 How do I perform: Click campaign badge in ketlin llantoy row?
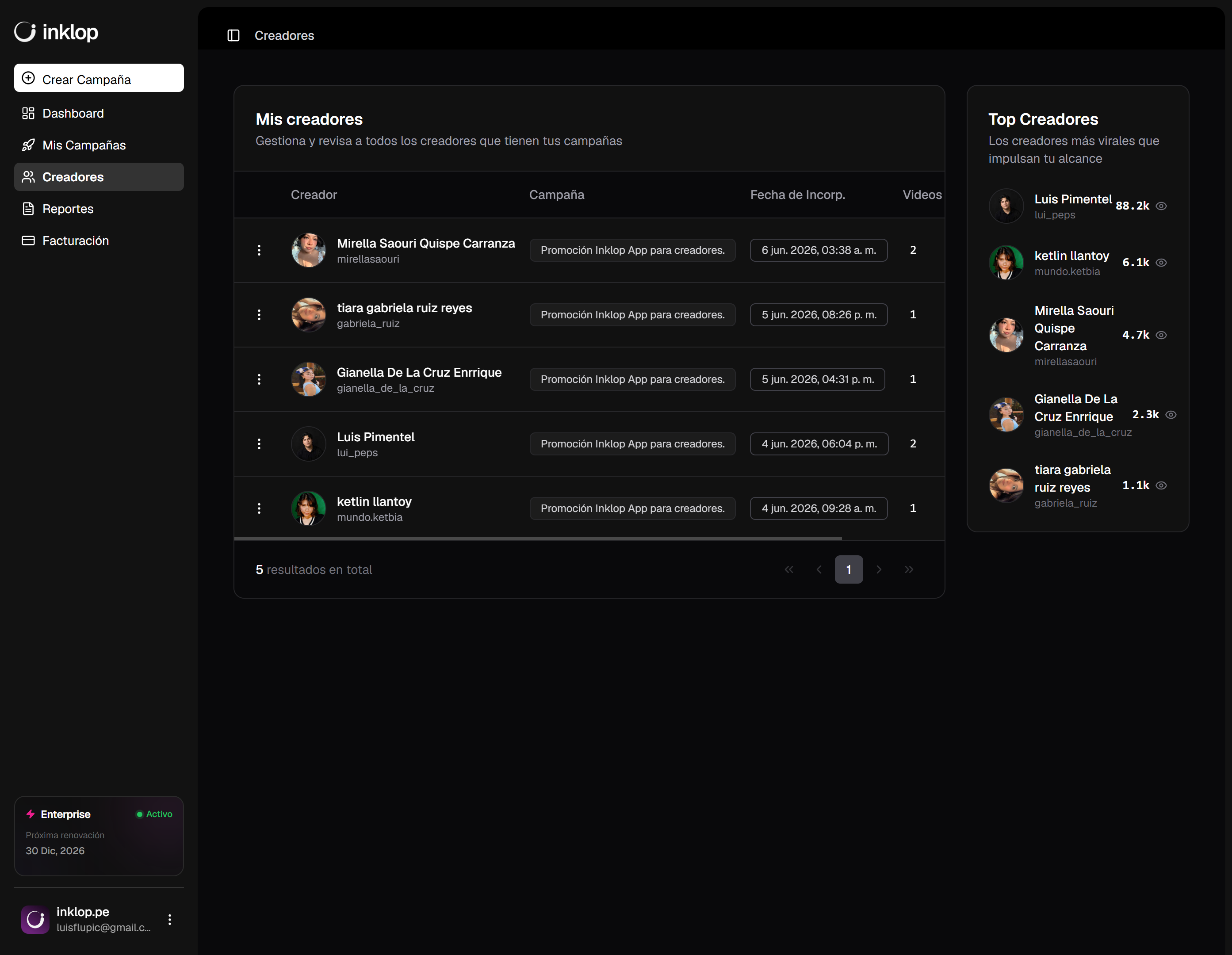(x=632, y=508)
